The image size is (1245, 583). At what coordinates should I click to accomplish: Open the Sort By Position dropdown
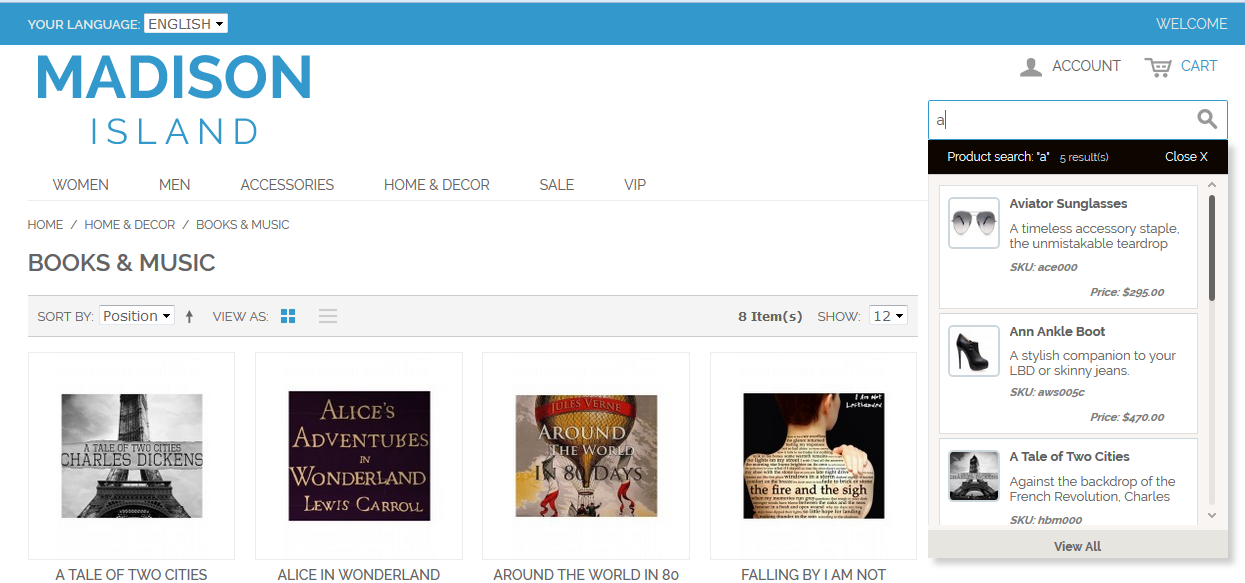tap(137, 316)
